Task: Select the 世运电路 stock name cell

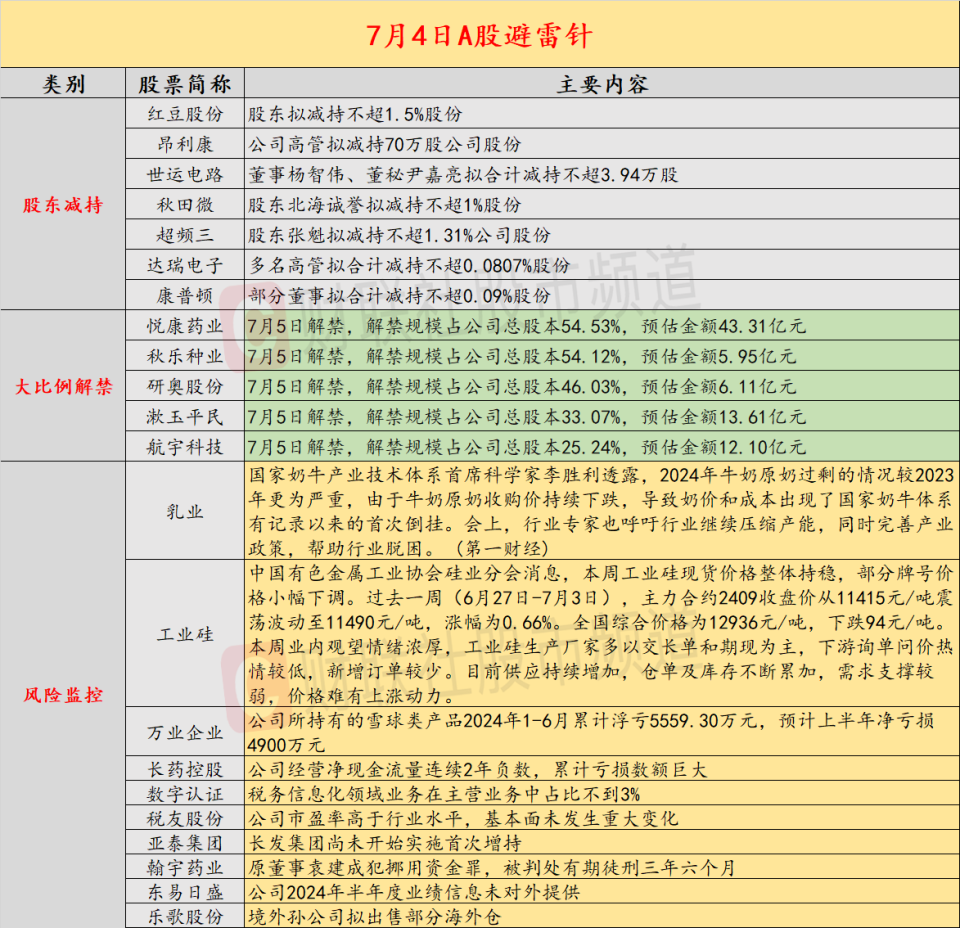Action: (185, 174)
